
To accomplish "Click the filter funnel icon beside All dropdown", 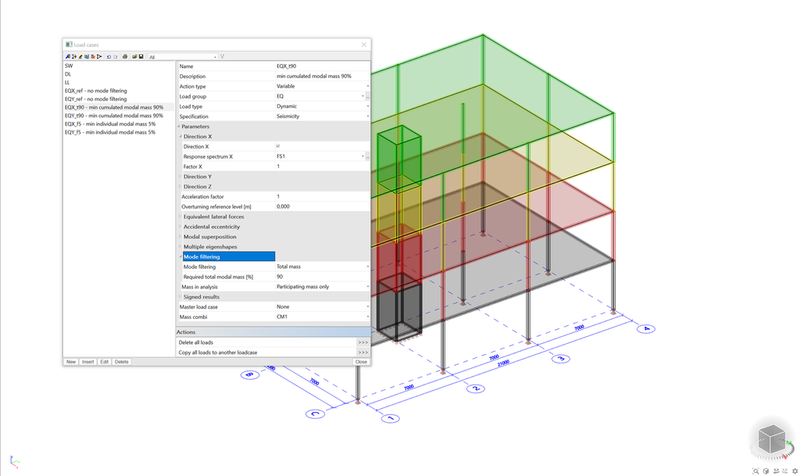I will click(222, 57).
